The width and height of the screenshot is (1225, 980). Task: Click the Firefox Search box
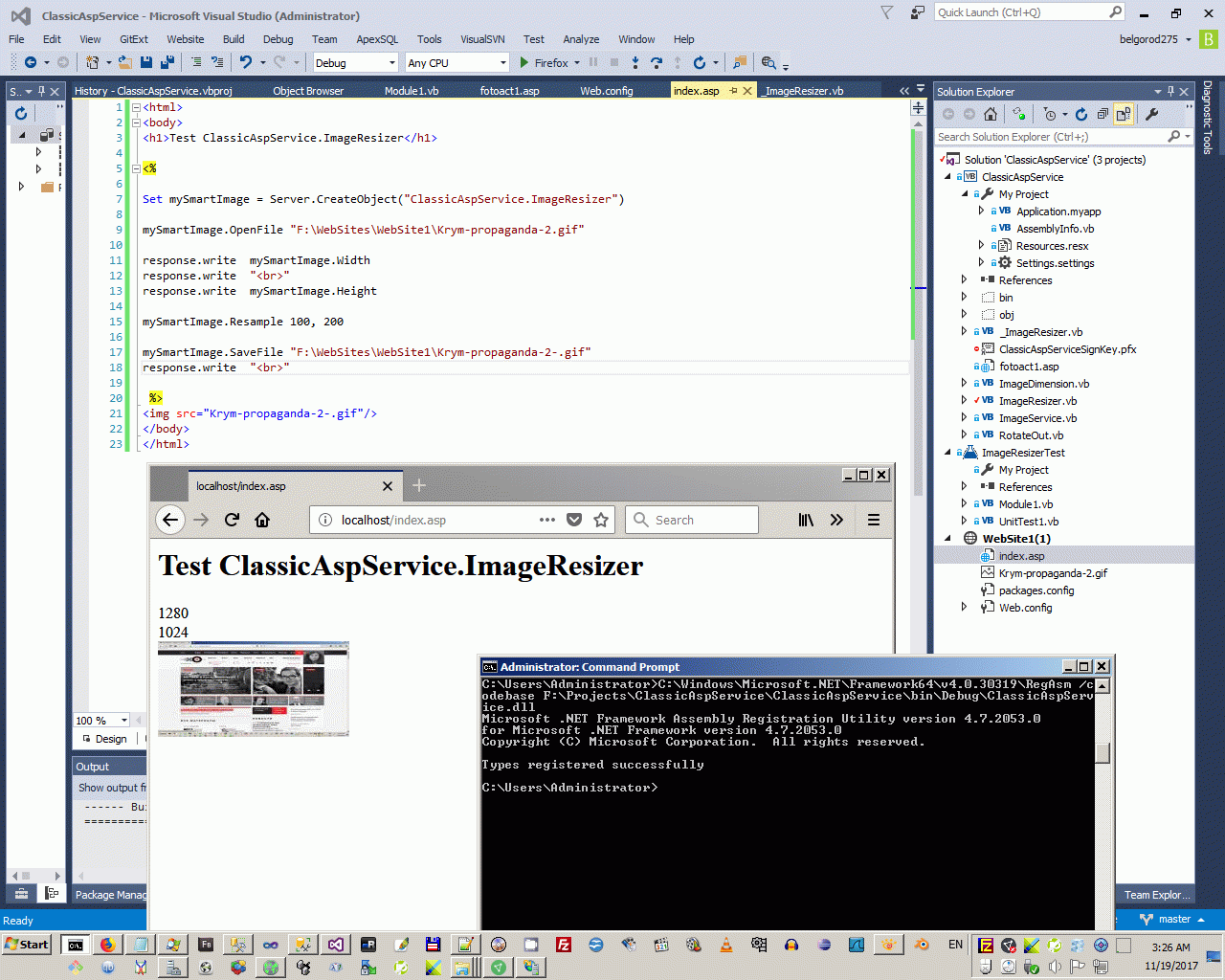tap(693, 520)
